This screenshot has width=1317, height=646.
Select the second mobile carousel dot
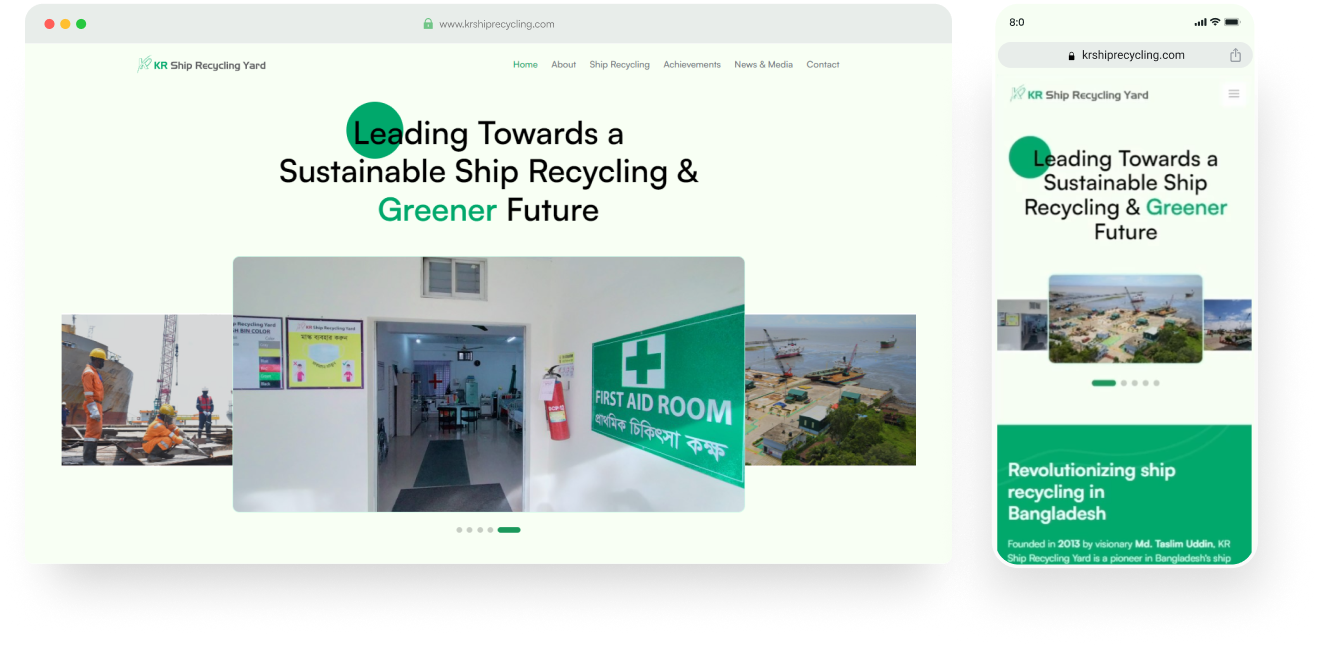pyautogui.click(x=1124, y=383)
